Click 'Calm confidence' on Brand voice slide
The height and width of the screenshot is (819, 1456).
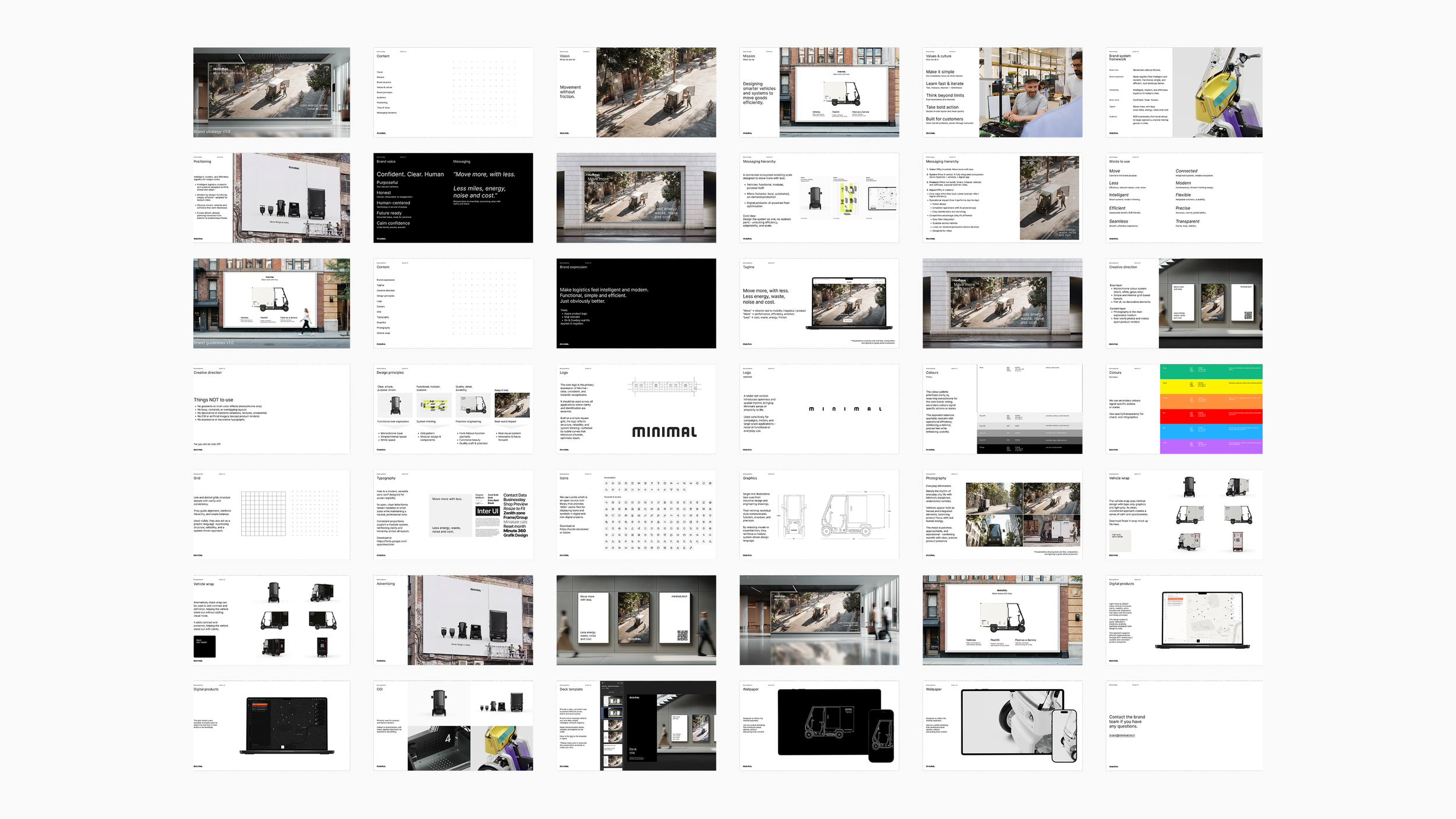pyautogui.click(x=393, y=223)
